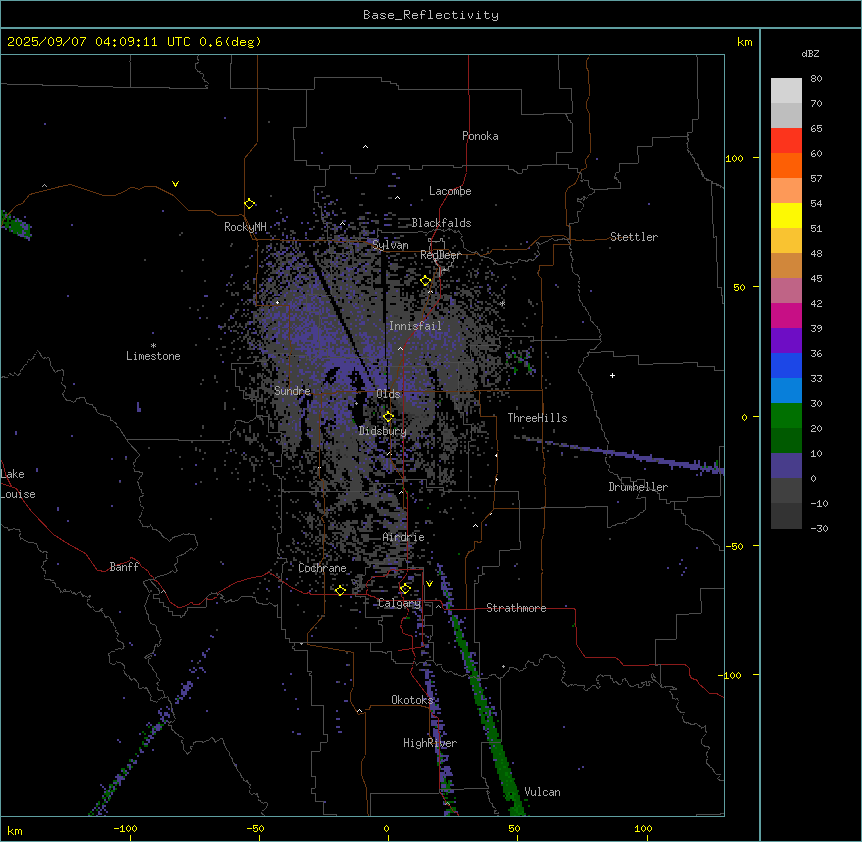Click the Innisfail city label

[x=415, y=326]
